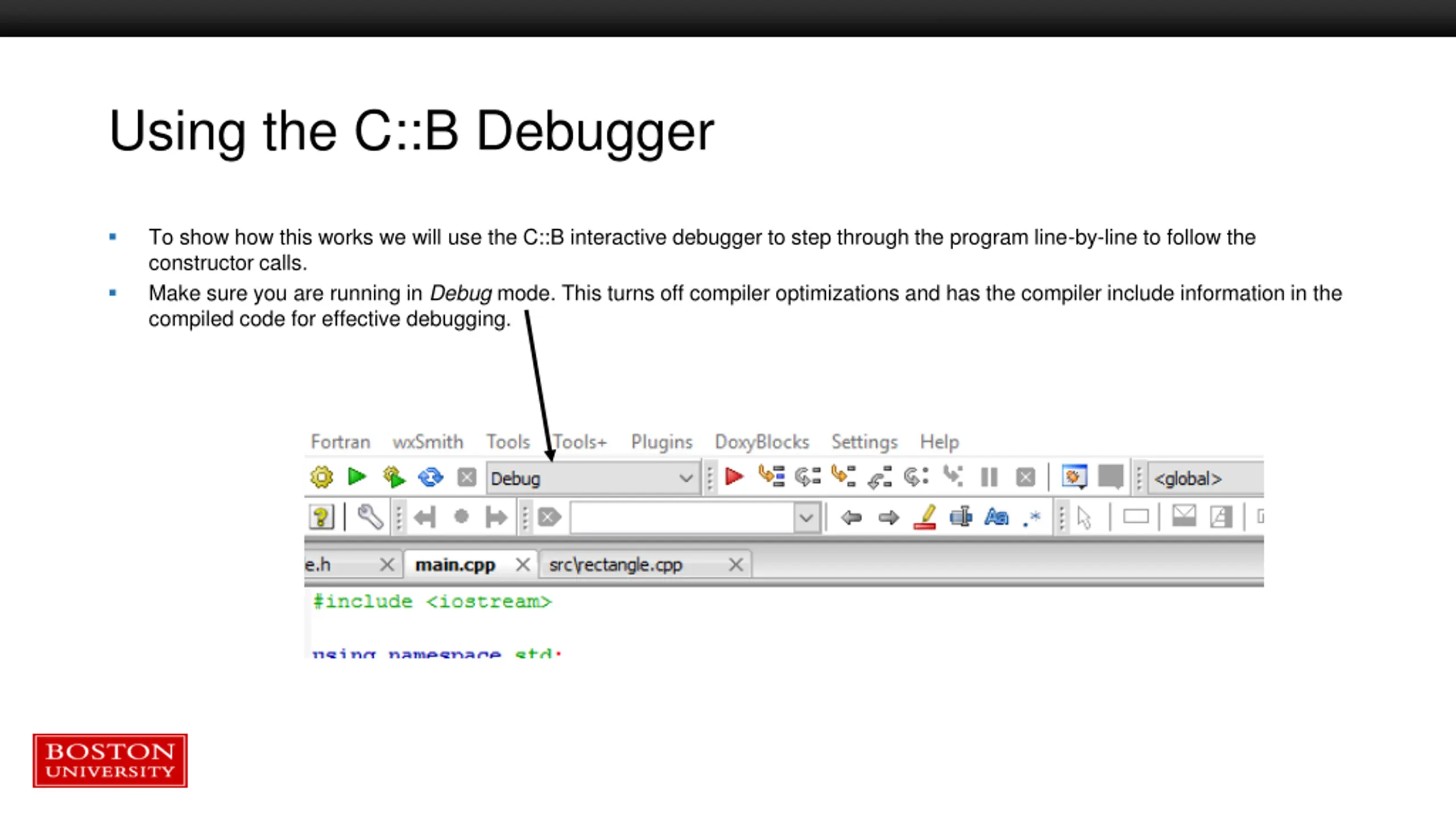Click the blue Rebuild icon
This screenshot has height=819, width=1456.
point(431,477)
